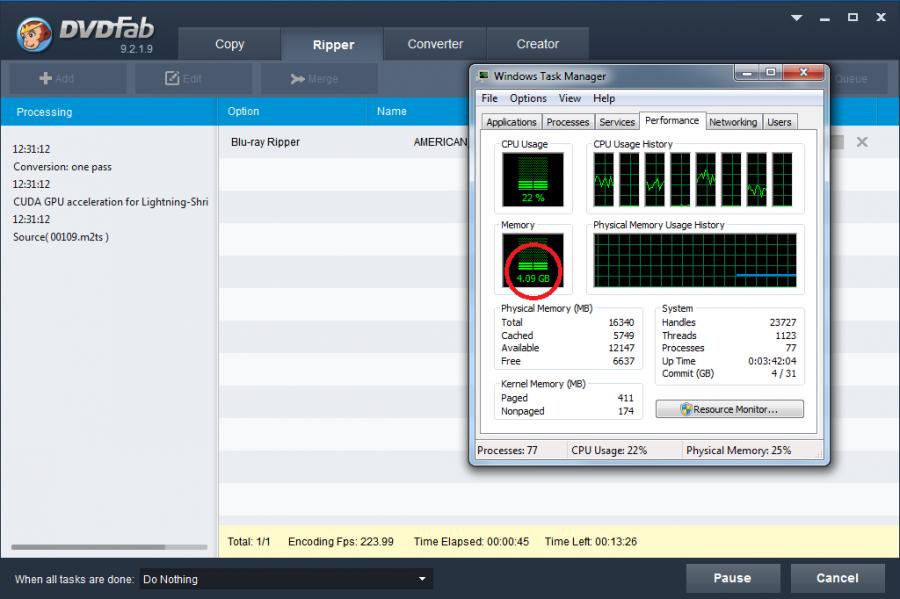Pause the DVDFab ripping task
This screenshot has width=900, height=599.
click(732, 578)
